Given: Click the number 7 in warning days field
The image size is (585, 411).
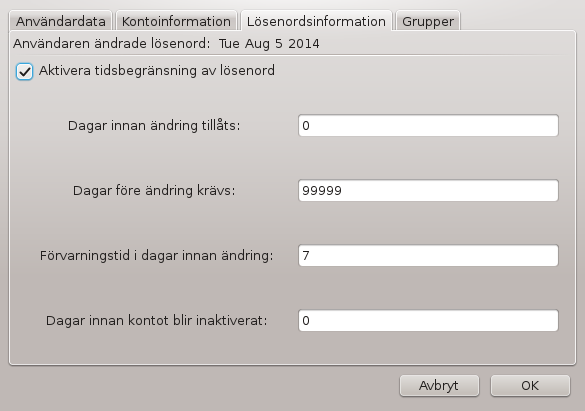Looking at the screenshot, I should (x=306, y=255).
